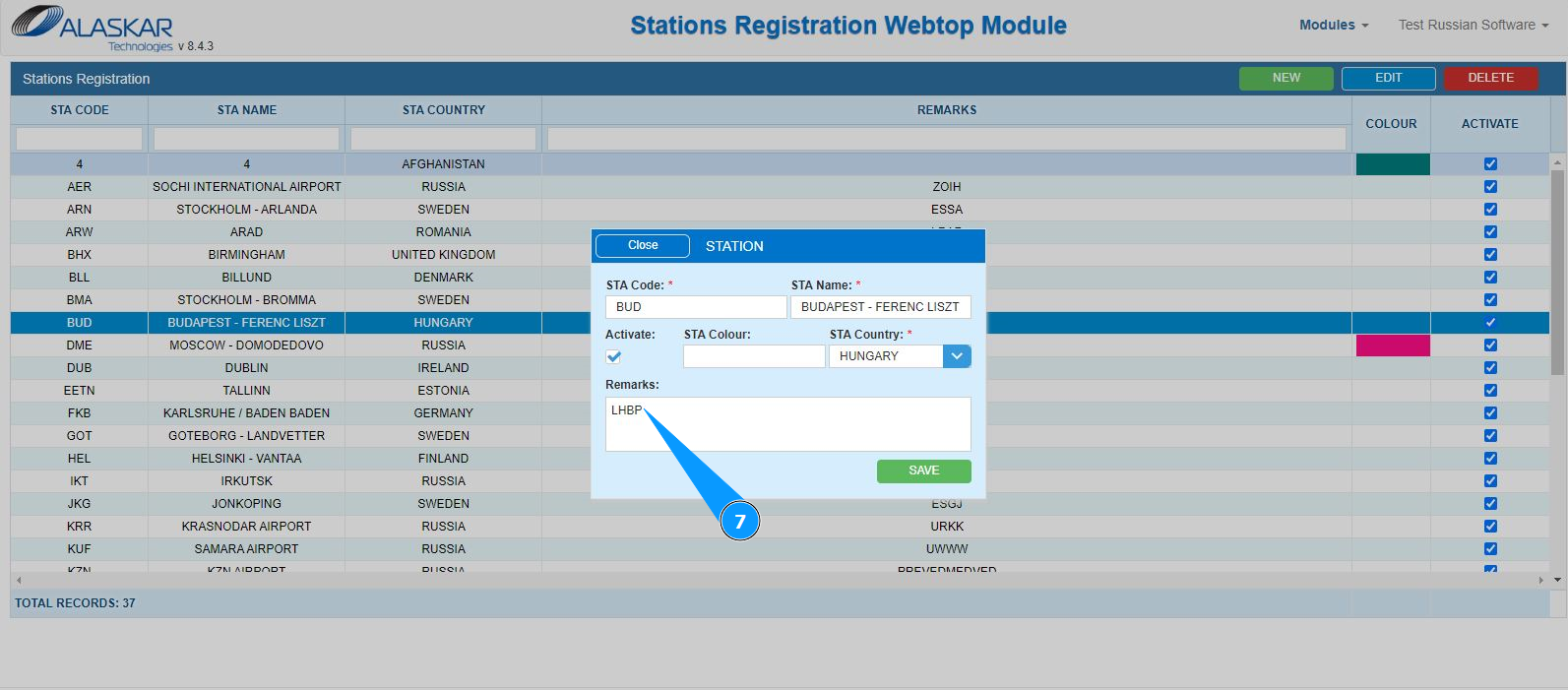Toggle the Activate checkbox for HEL row
This screenshot has width=1568, height=690.
pyautogui.click(x=1490, y=459)
